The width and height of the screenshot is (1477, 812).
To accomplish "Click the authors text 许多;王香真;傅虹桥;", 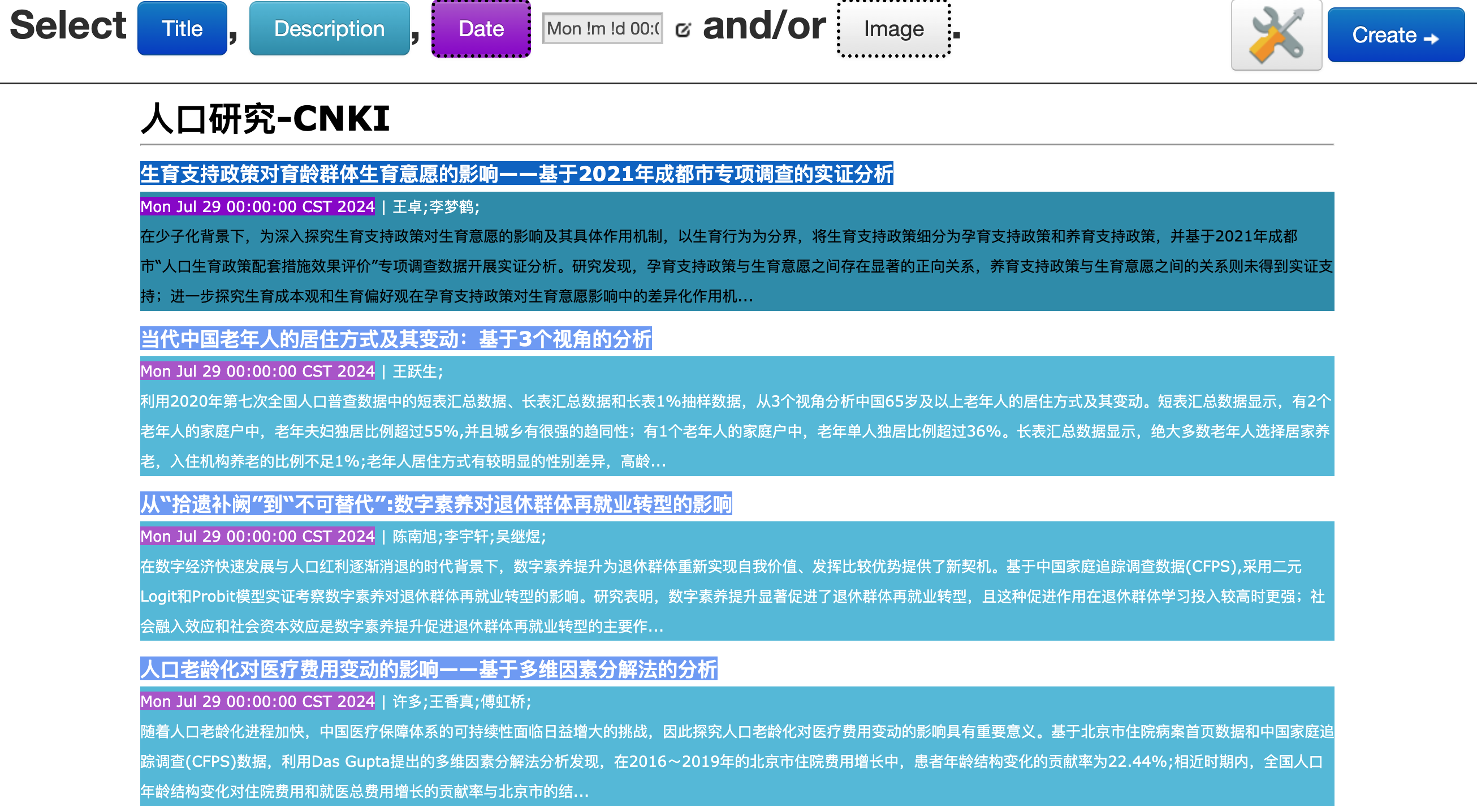I will click(462, 702).
